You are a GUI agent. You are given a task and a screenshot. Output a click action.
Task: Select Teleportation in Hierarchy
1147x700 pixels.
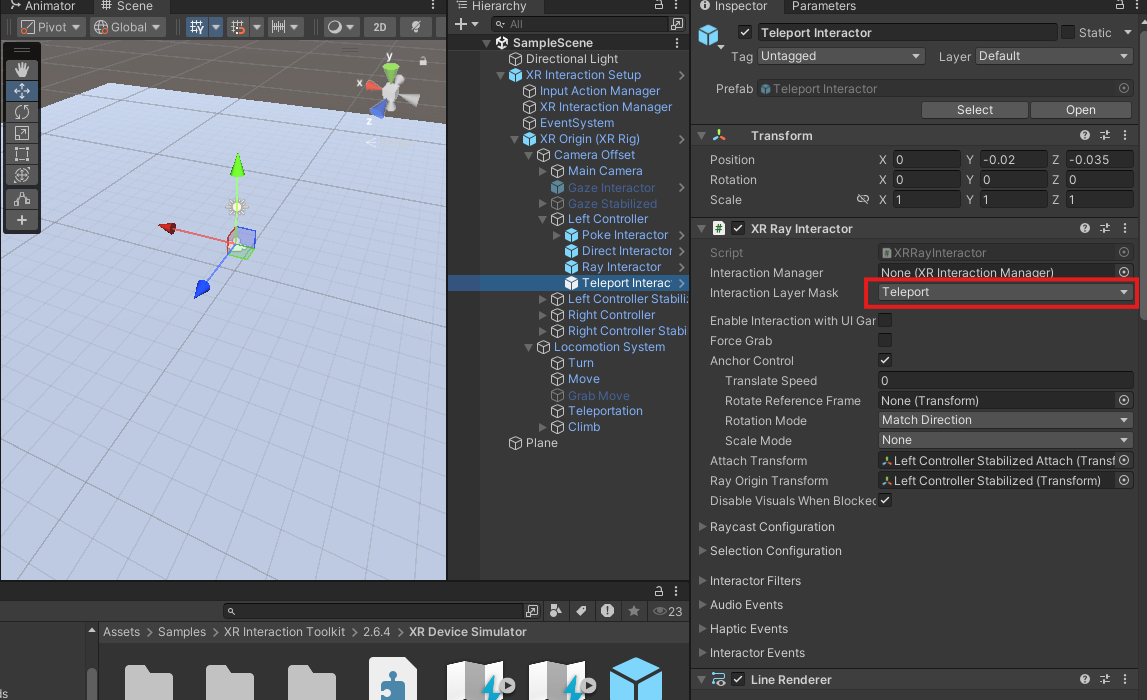click(x=605, y=411)
